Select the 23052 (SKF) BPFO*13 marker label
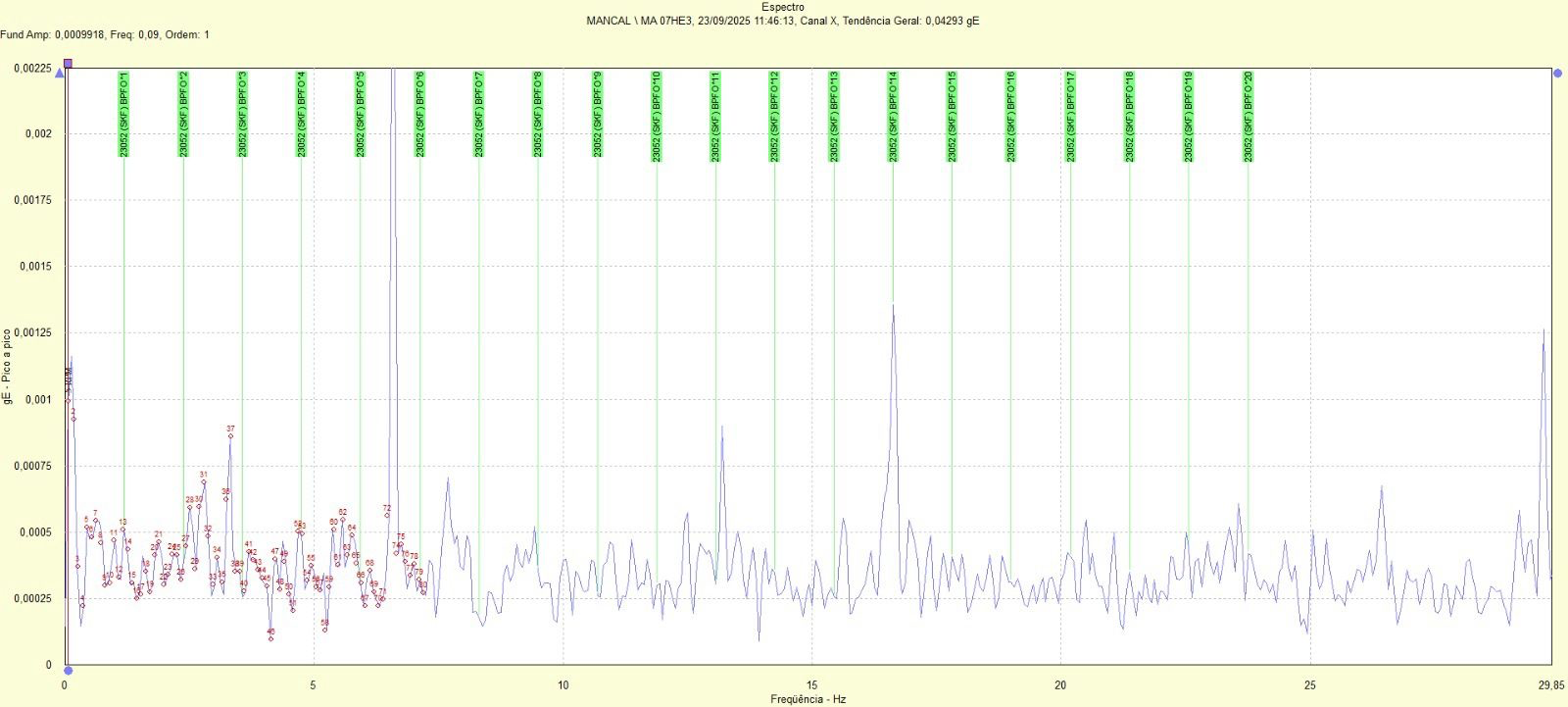The image size is (1568, 707). tap(834, 116)
